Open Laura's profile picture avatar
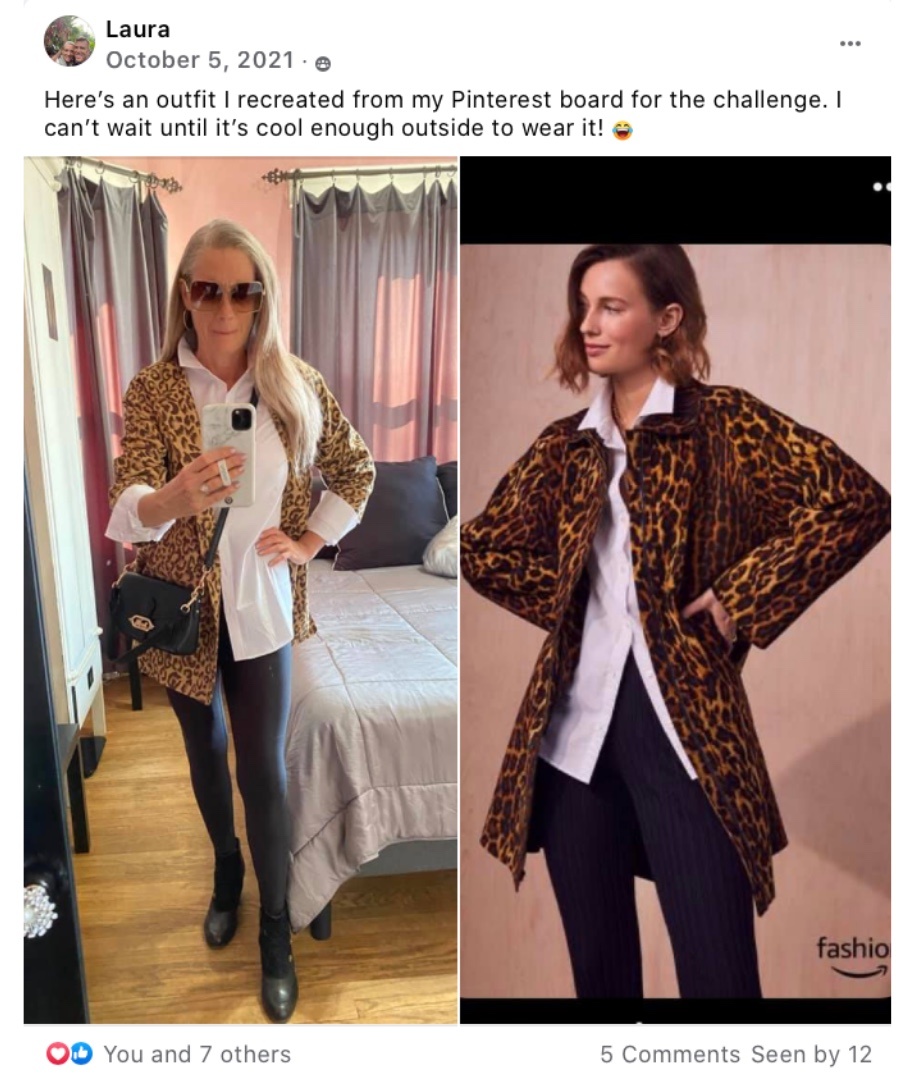 tap(70, 41)
